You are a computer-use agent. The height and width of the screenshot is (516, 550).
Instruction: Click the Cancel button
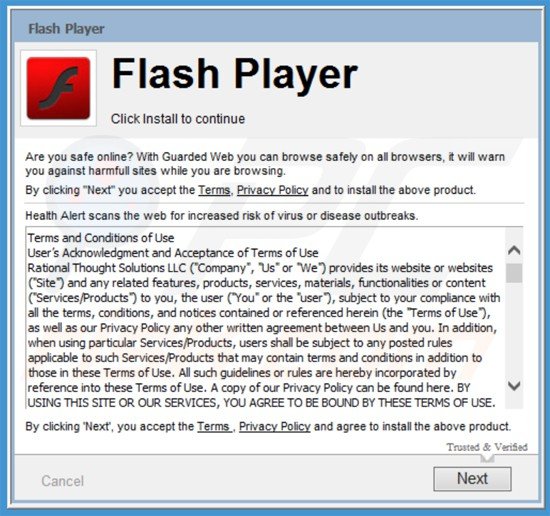(x=62, y=481)
